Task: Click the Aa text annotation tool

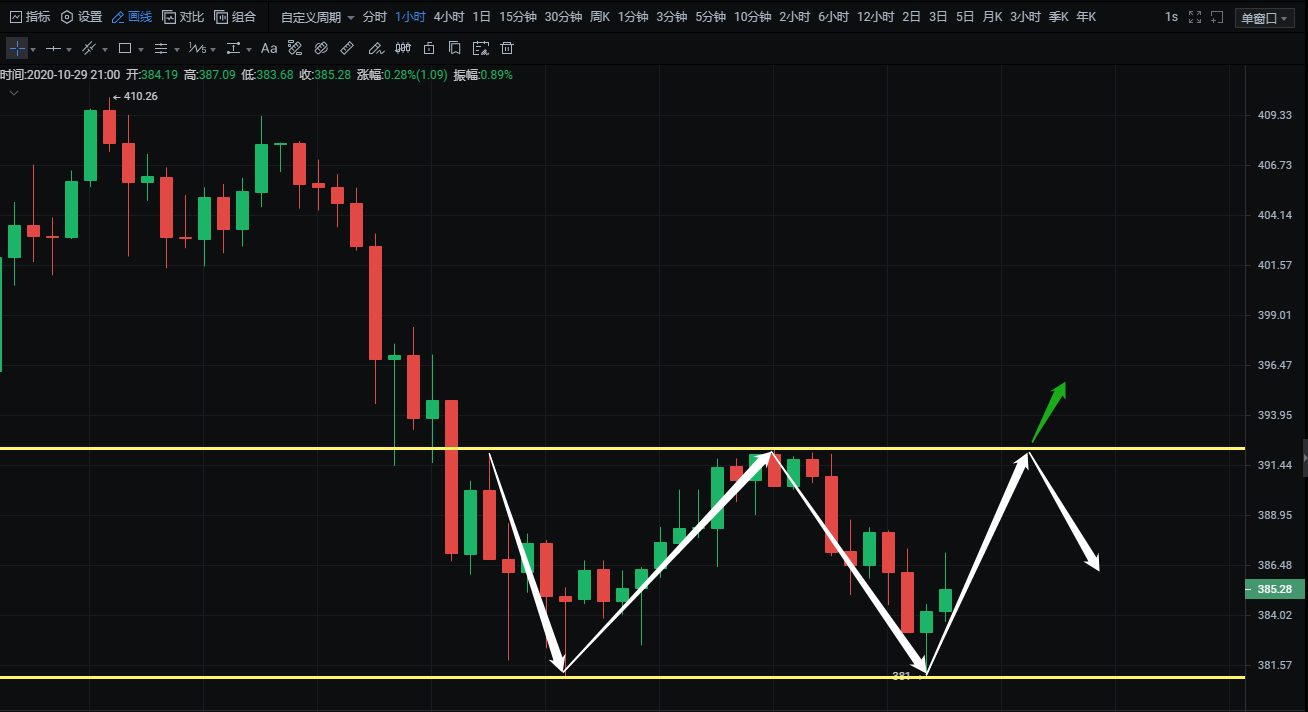Action: pyautogui.click(x=269, y=48)
